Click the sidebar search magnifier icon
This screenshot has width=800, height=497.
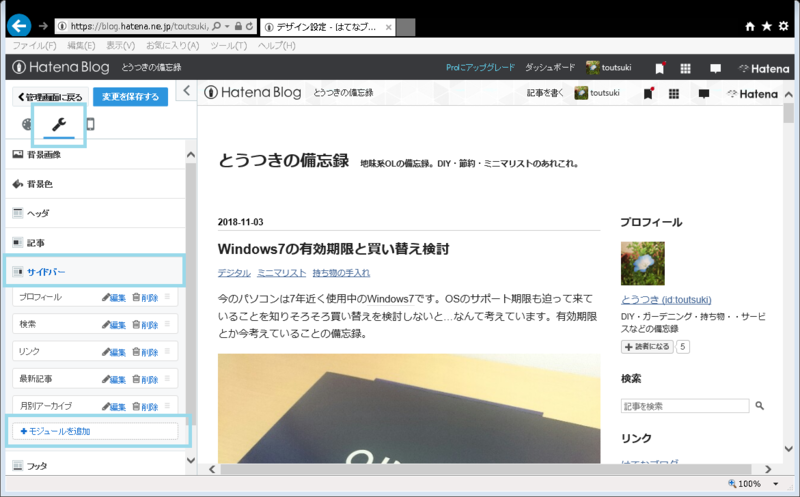pyautogui.click(x=760, y=406)
